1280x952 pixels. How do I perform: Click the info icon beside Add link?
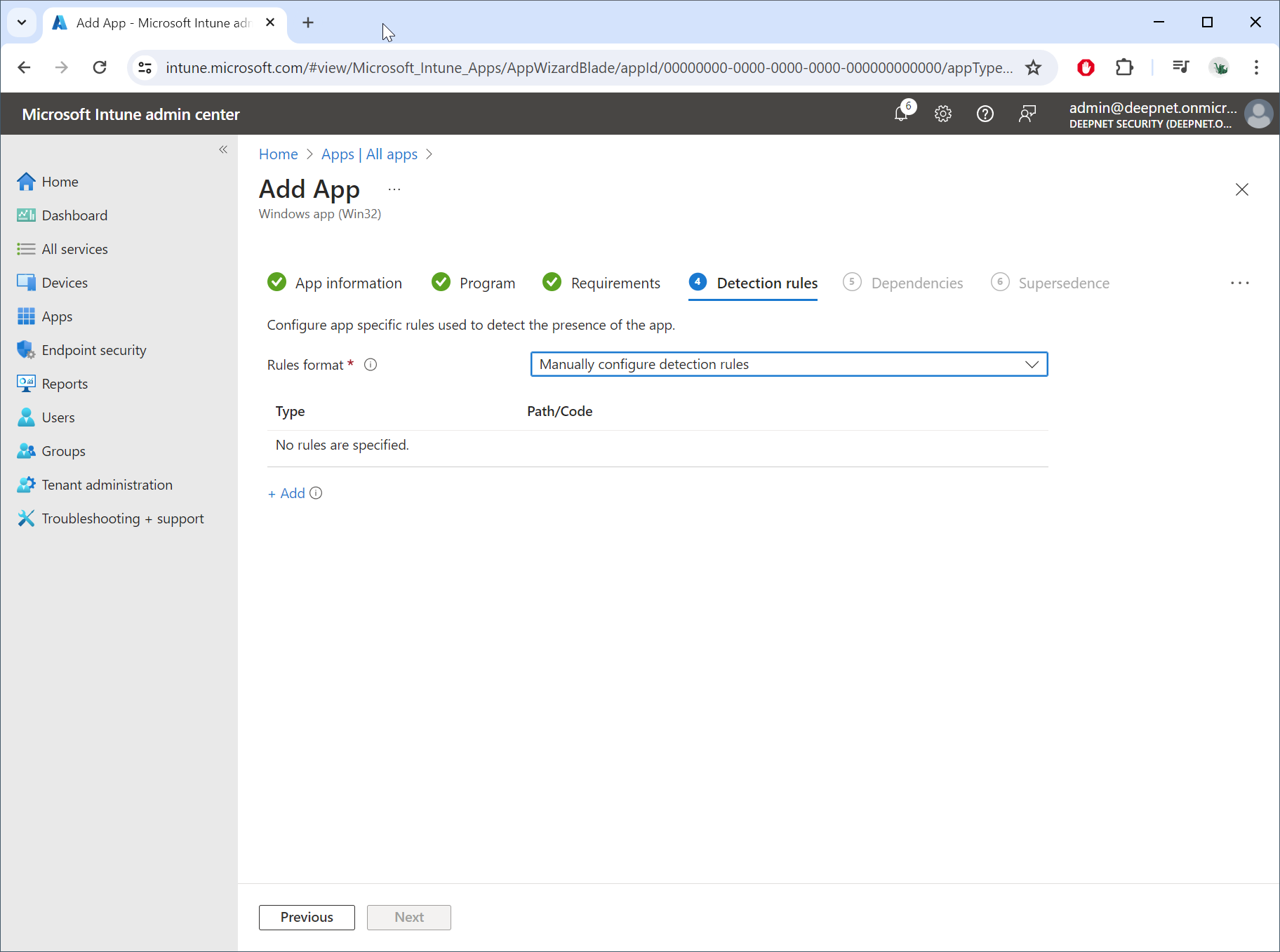point(316,493)
